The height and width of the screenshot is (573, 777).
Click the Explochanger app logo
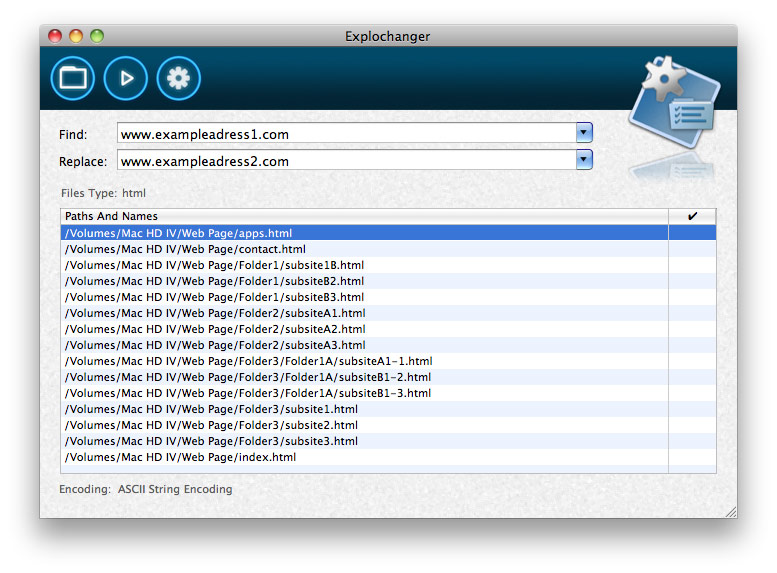675,102
